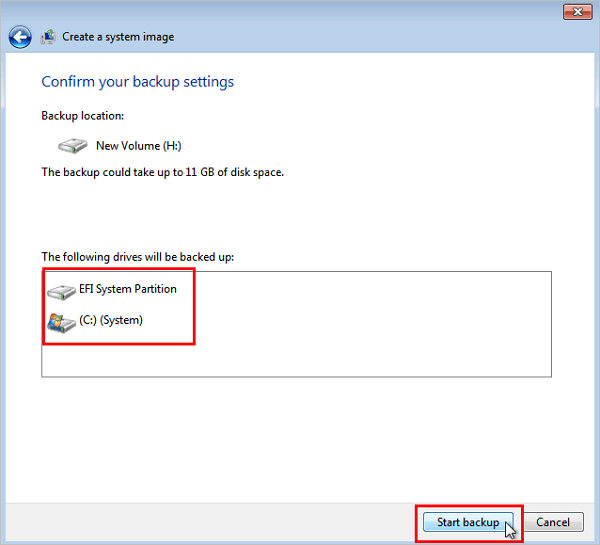This screenshot has height=545, width=600.
Task: Click the blue Back arrow button
Action: 19,37
